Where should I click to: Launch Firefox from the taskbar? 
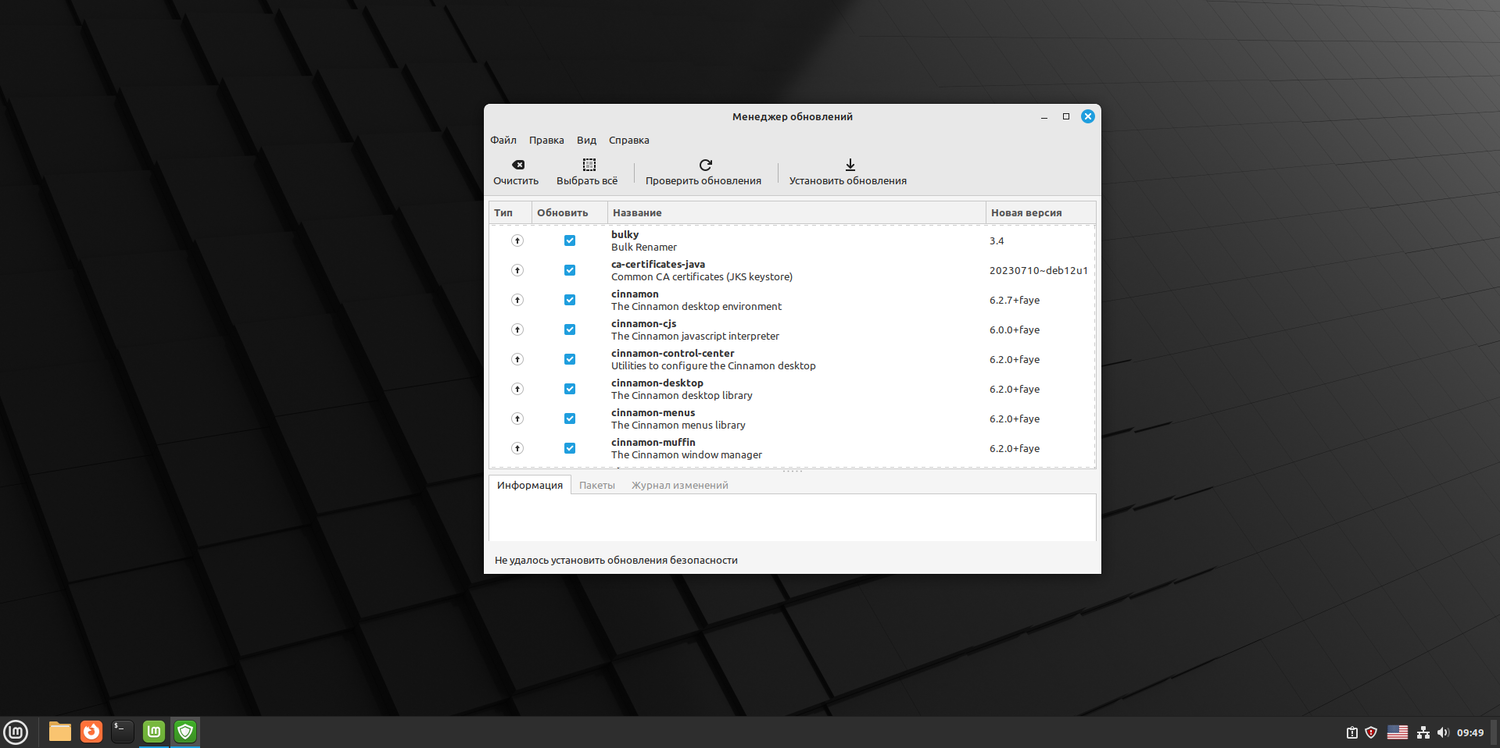[x=92, y=732]
